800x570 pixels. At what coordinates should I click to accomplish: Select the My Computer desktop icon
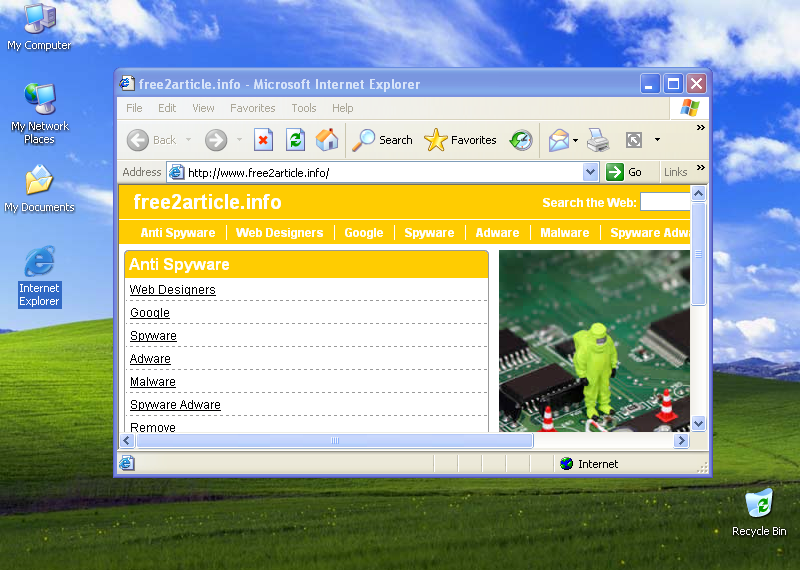tap(39, 27)
